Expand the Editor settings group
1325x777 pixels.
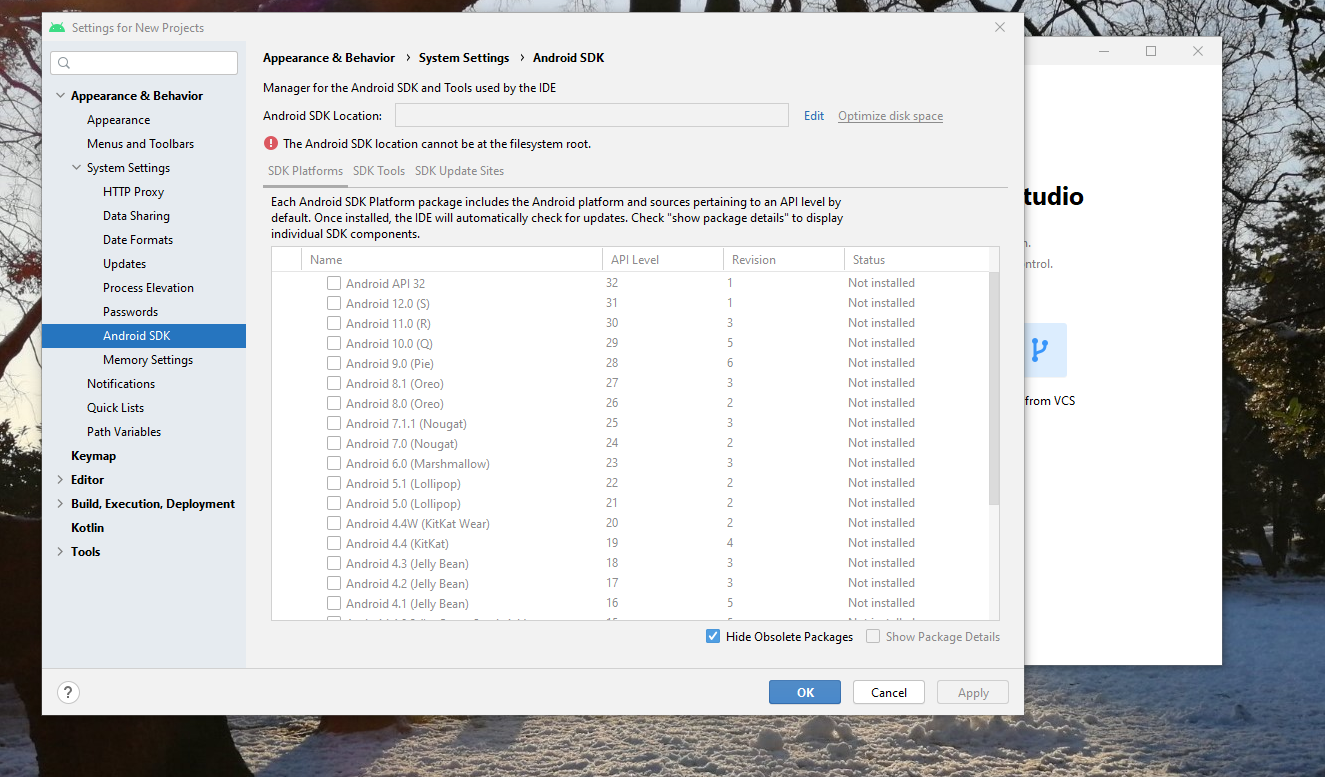click(x=60, y=480)
